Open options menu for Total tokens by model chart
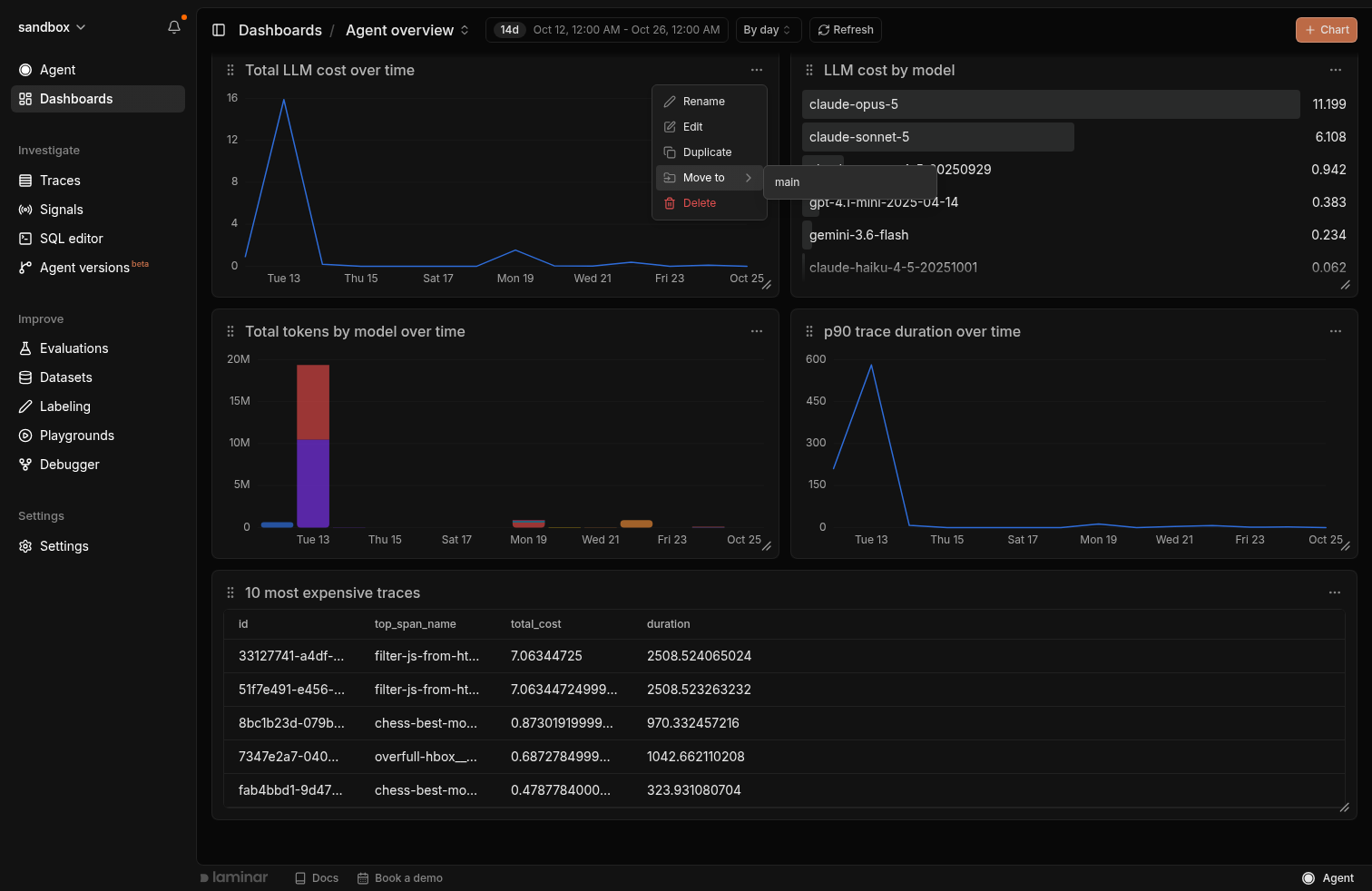The height and width of the screenshot is (891, 1372). pyautogui.click(x=756, y=331)
